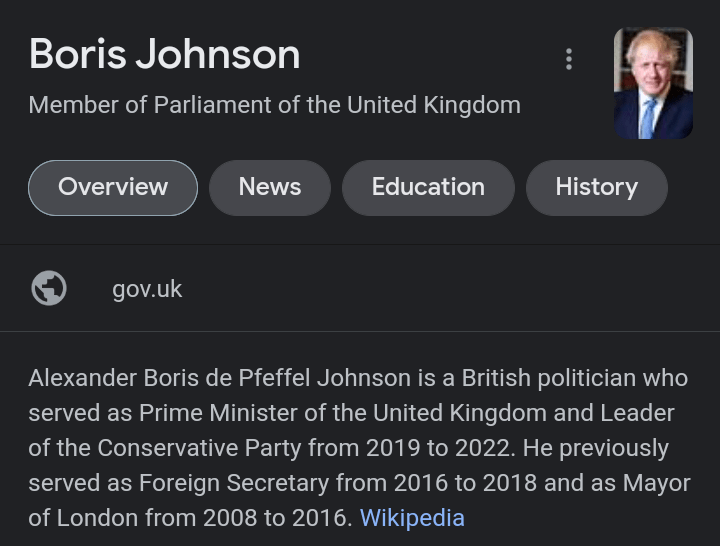The width and height of the screenshot is (720, 546).
Task: Click "Foreign Secretary" in the description text
Action: pyautogui.click(x=220, y=483)
